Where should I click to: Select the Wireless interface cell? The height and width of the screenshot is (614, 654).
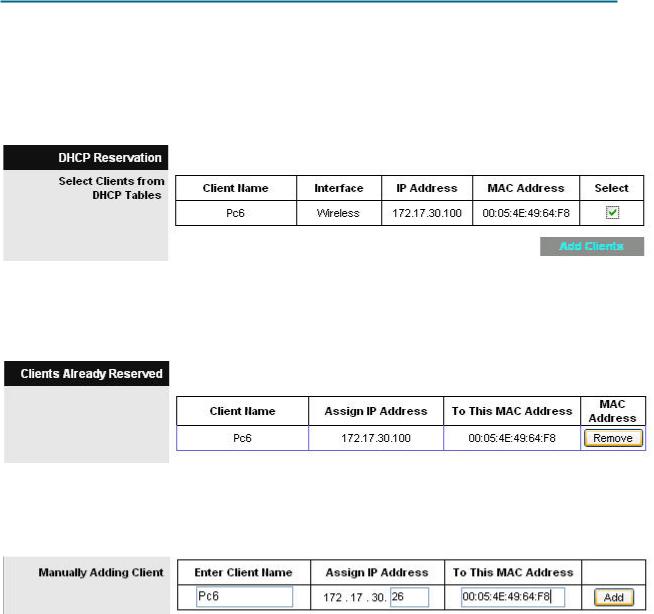[x=338, y=213]
